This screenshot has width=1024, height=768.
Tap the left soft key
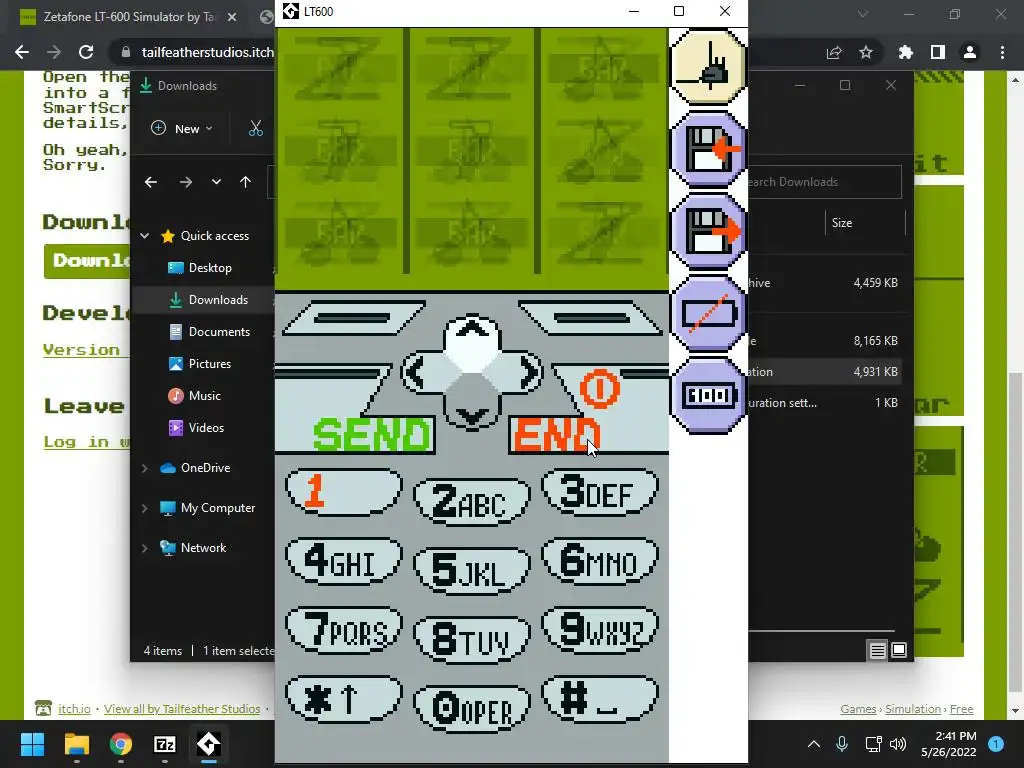click(353, 318)
